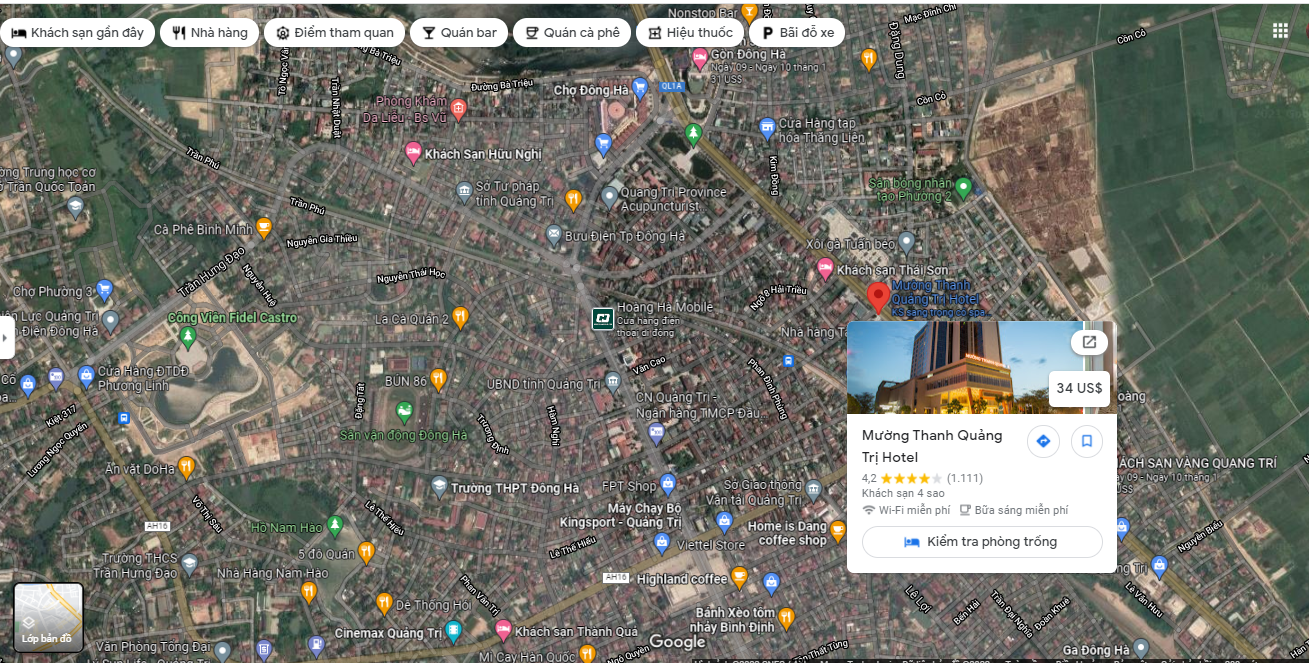Select La Ca Quán 2 restaurant marker
Image resolution: width=1309 pixels, height=663 pixels.
click(460, 317)
